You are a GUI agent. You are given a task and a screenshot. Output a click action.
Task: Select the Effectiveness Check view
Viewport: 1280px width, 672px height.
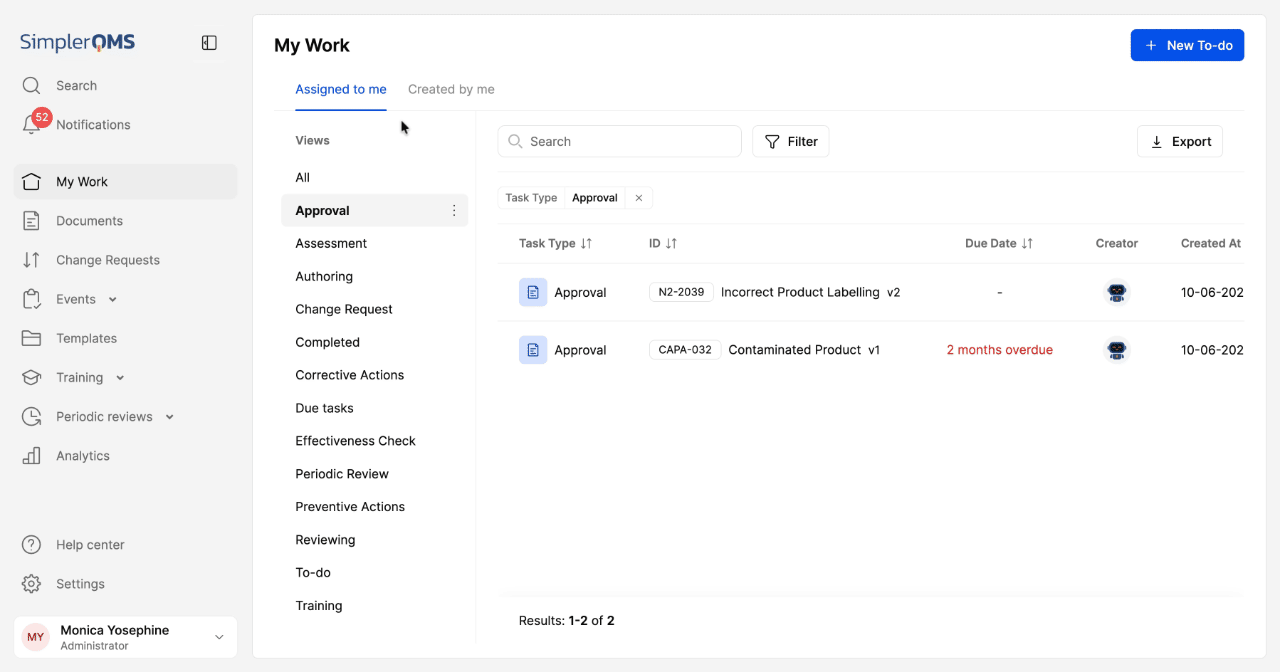click(375, 441)
